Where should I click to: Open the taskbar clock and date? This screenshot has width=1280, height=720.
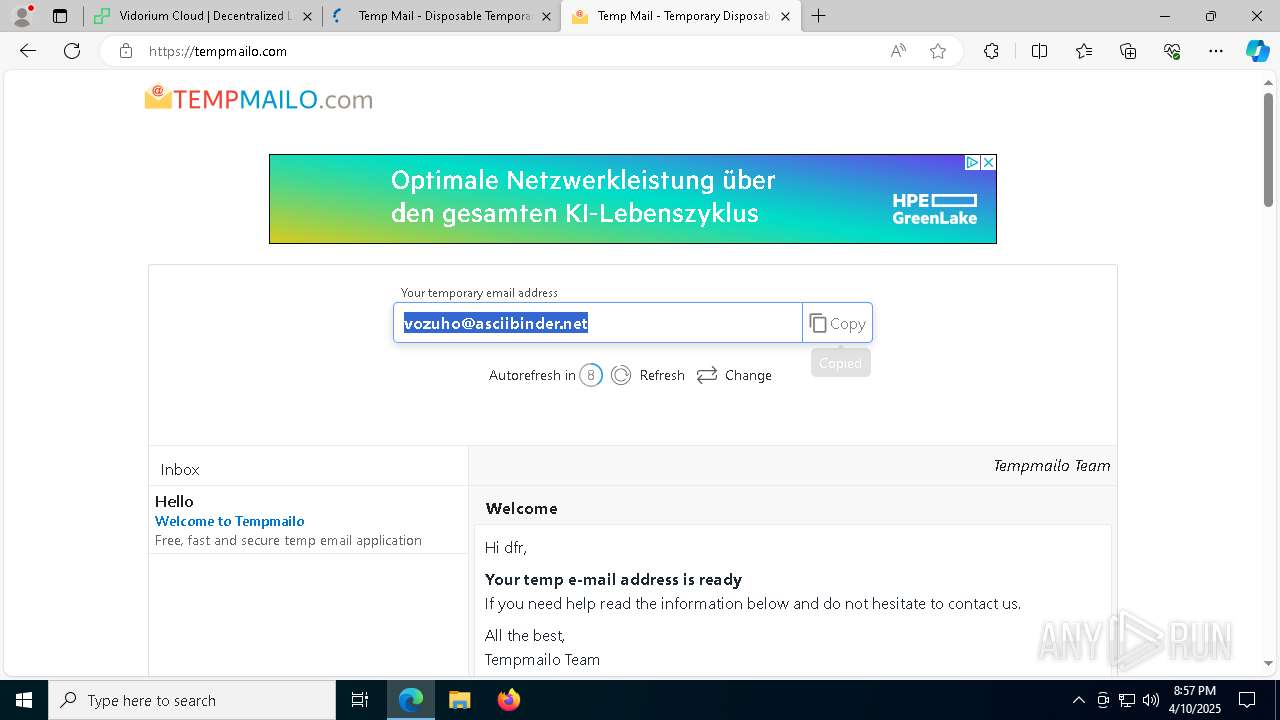1195,700
